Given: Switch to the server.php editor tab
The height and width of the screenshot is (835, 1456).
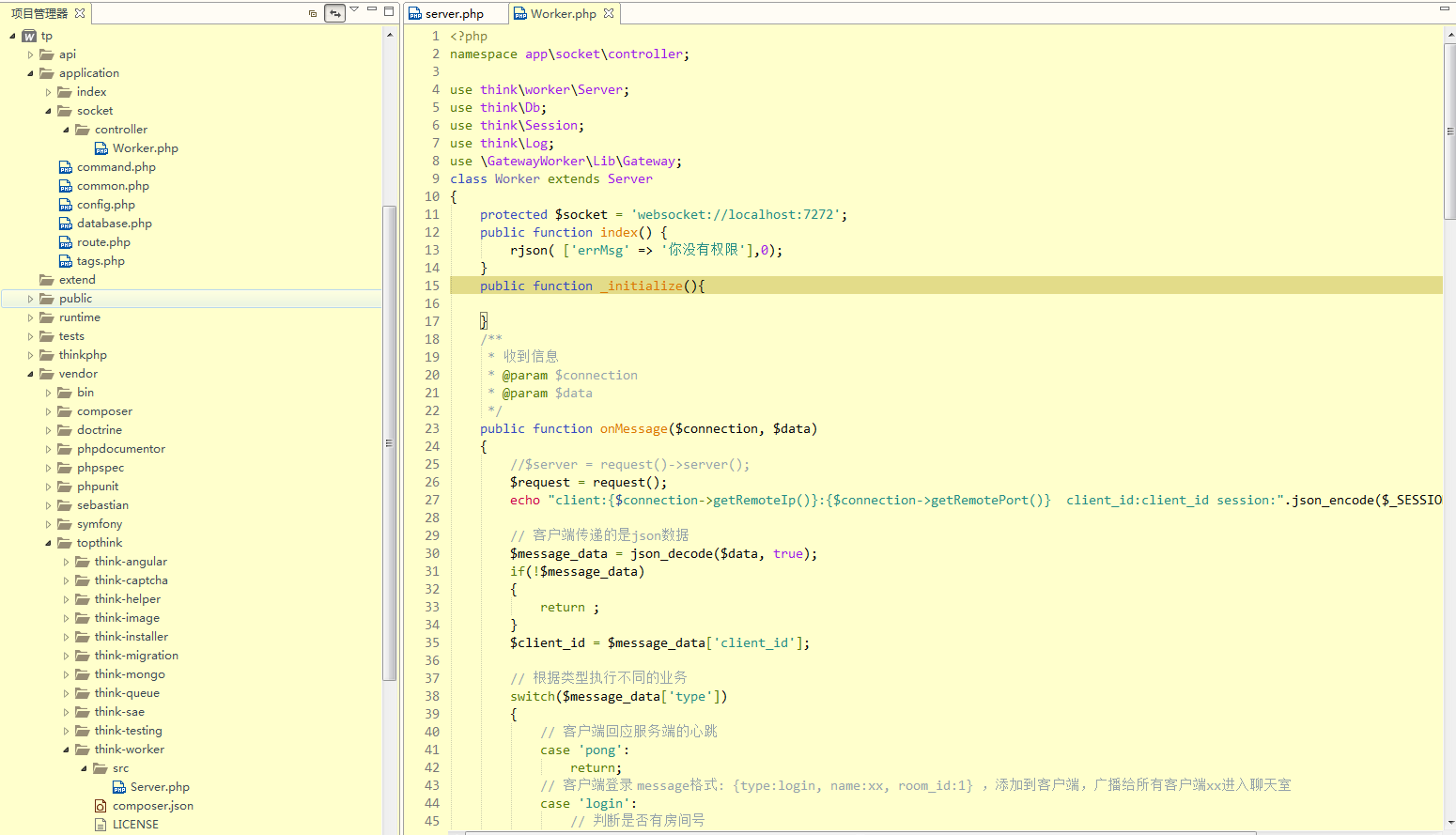Looking at the screenshot, I should (454, 14).
